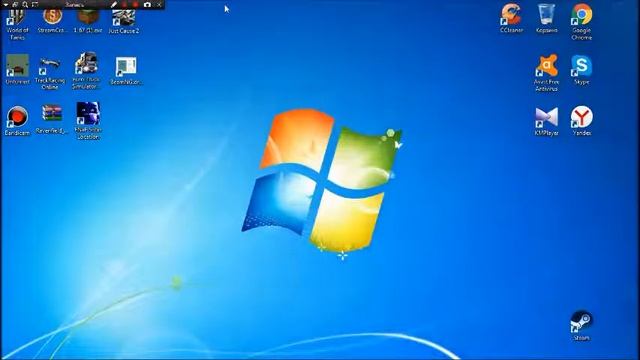Image resolution: width=640 pixels, height=360 pixels.
Task: Launch the Yandex browser shortcut
Action: click(x=582, y=121)
